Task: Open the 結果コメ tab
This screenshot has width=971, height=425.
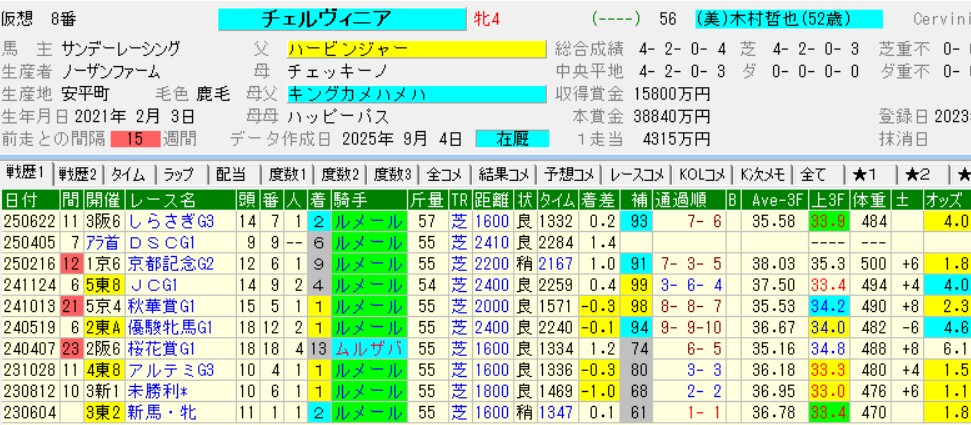Action: point(507,173)
